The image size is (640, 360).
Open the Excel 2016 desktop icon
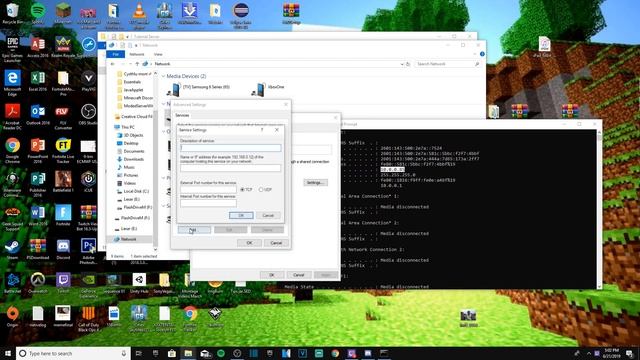pos(38,80)
